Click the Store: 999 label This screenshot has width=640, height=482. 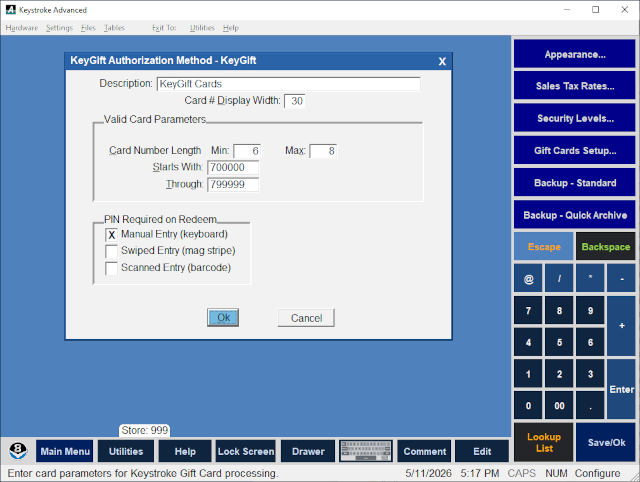pyautogui.click(x=144, y=430)
